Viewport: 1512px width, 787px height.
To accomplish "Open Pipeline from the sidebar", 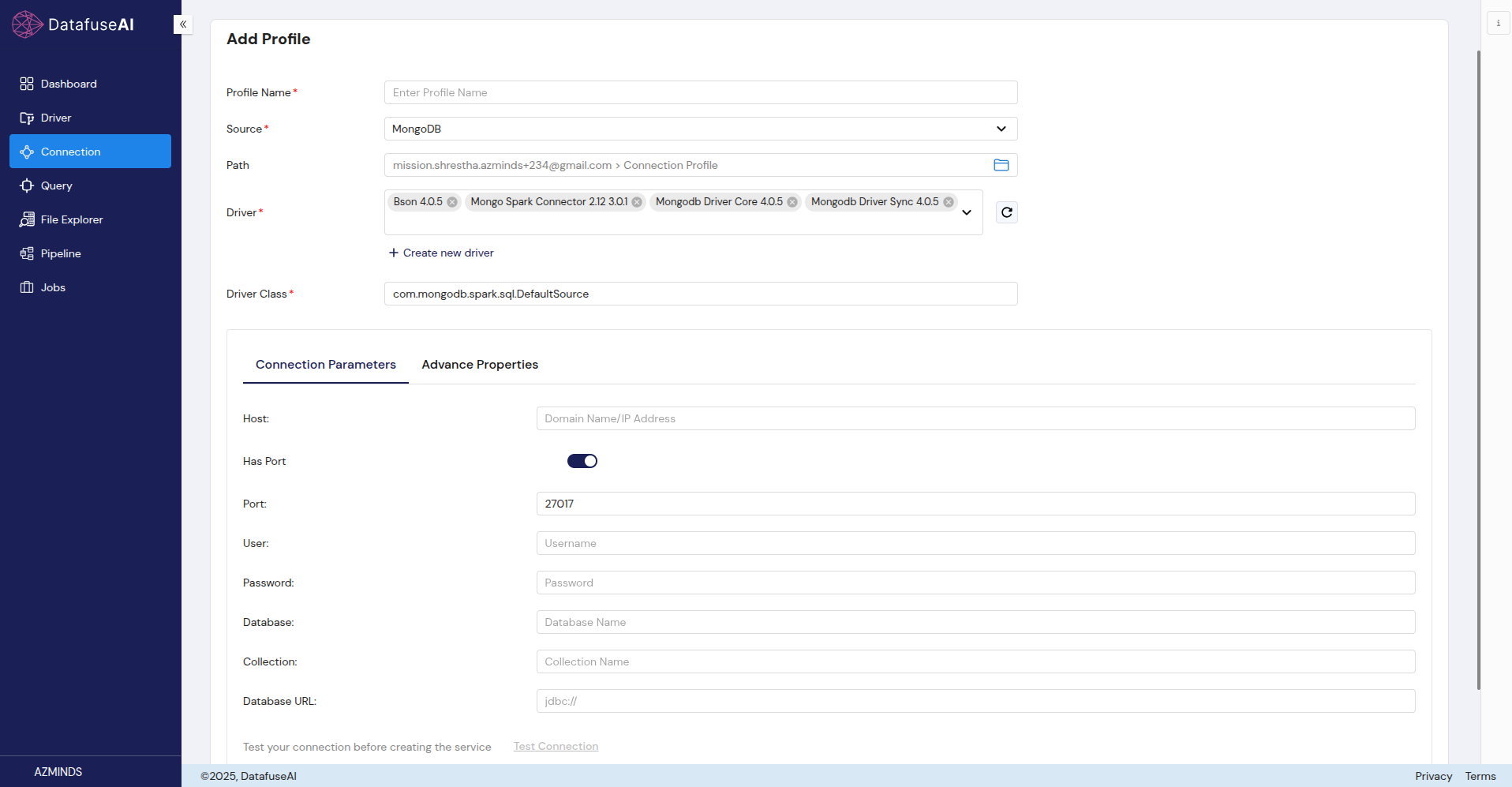I will pos(61,253).
